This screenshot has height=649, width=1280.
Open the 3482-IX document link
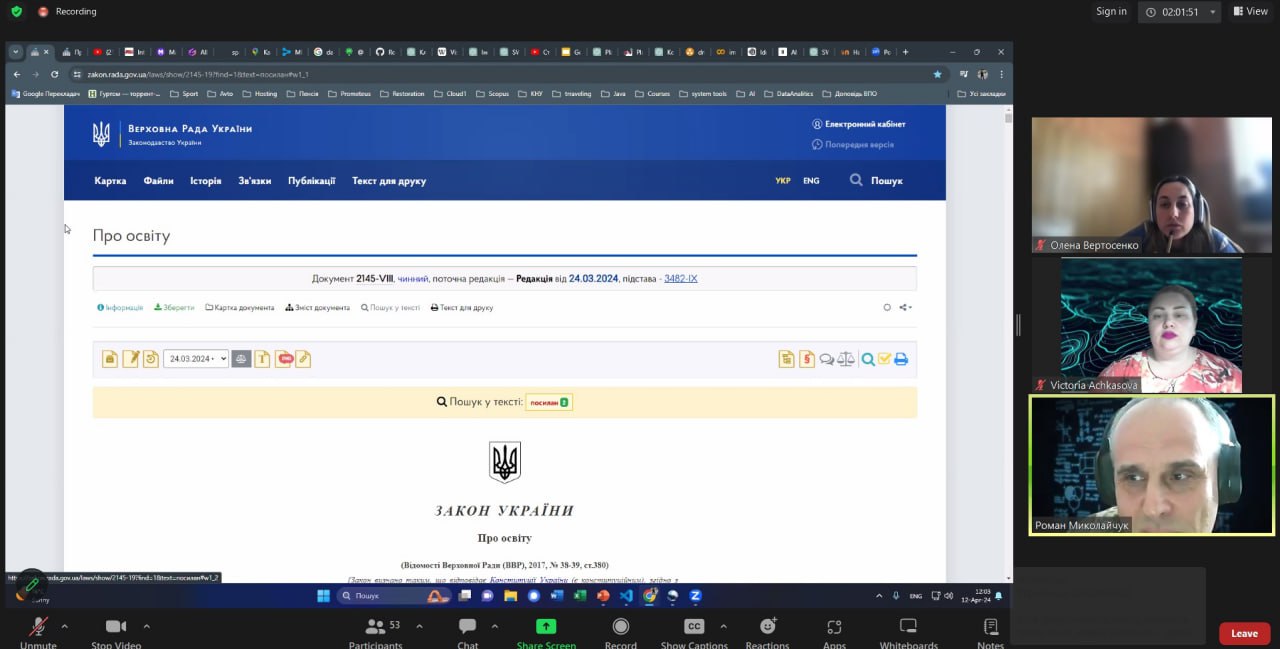click(x=681, y=278)
